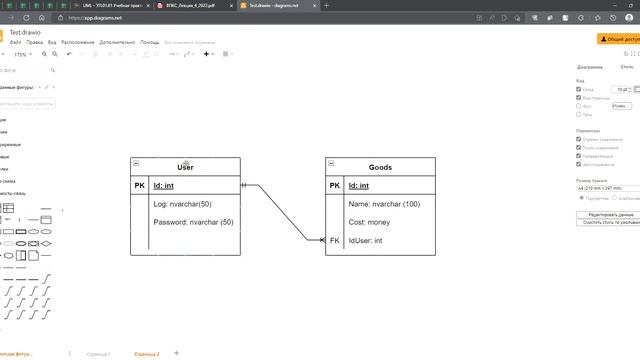Open the connection arrow style dropdown

(173, 54)
